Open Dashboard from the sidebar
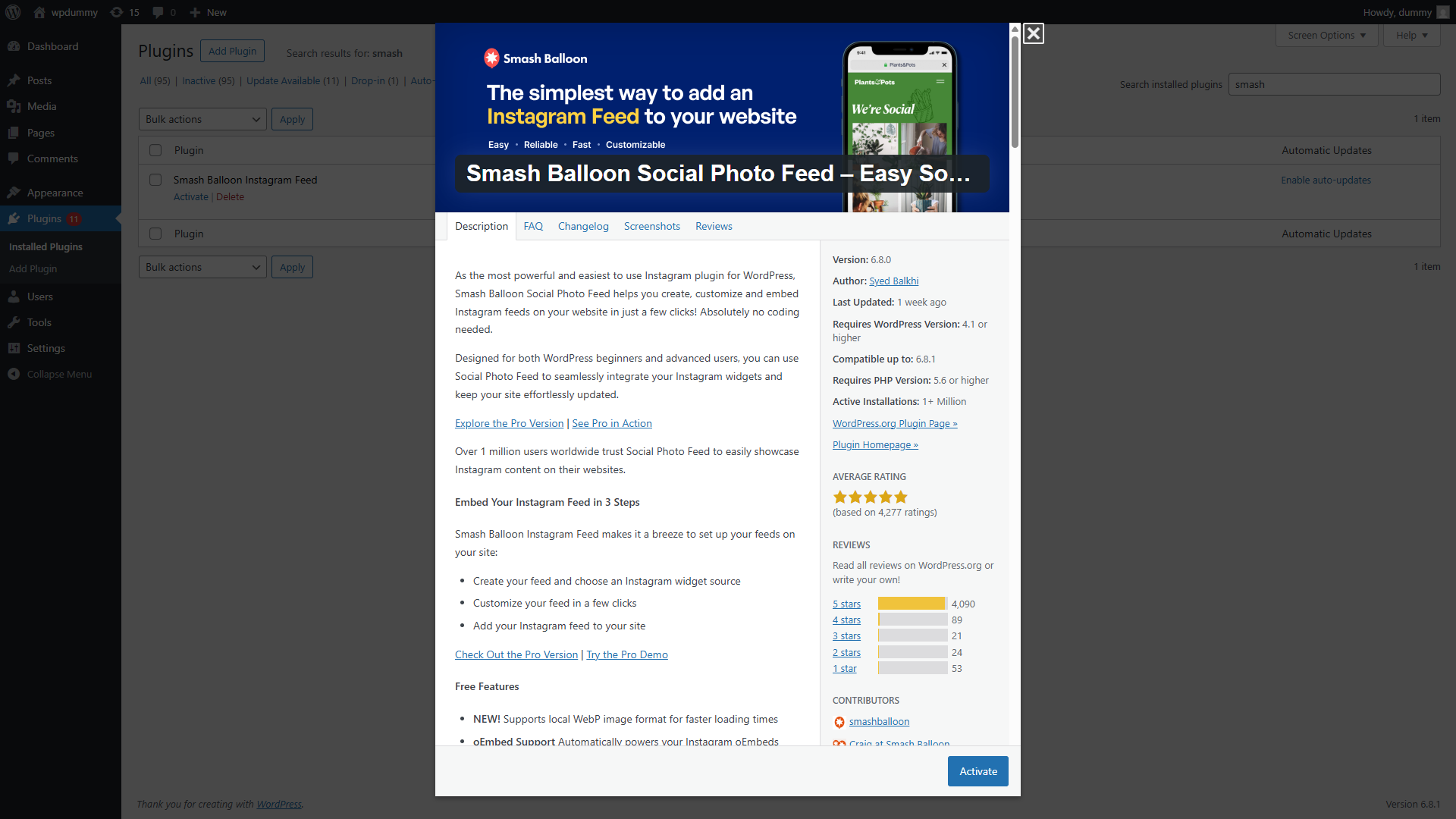1456x819 pixels. [52, 46]
